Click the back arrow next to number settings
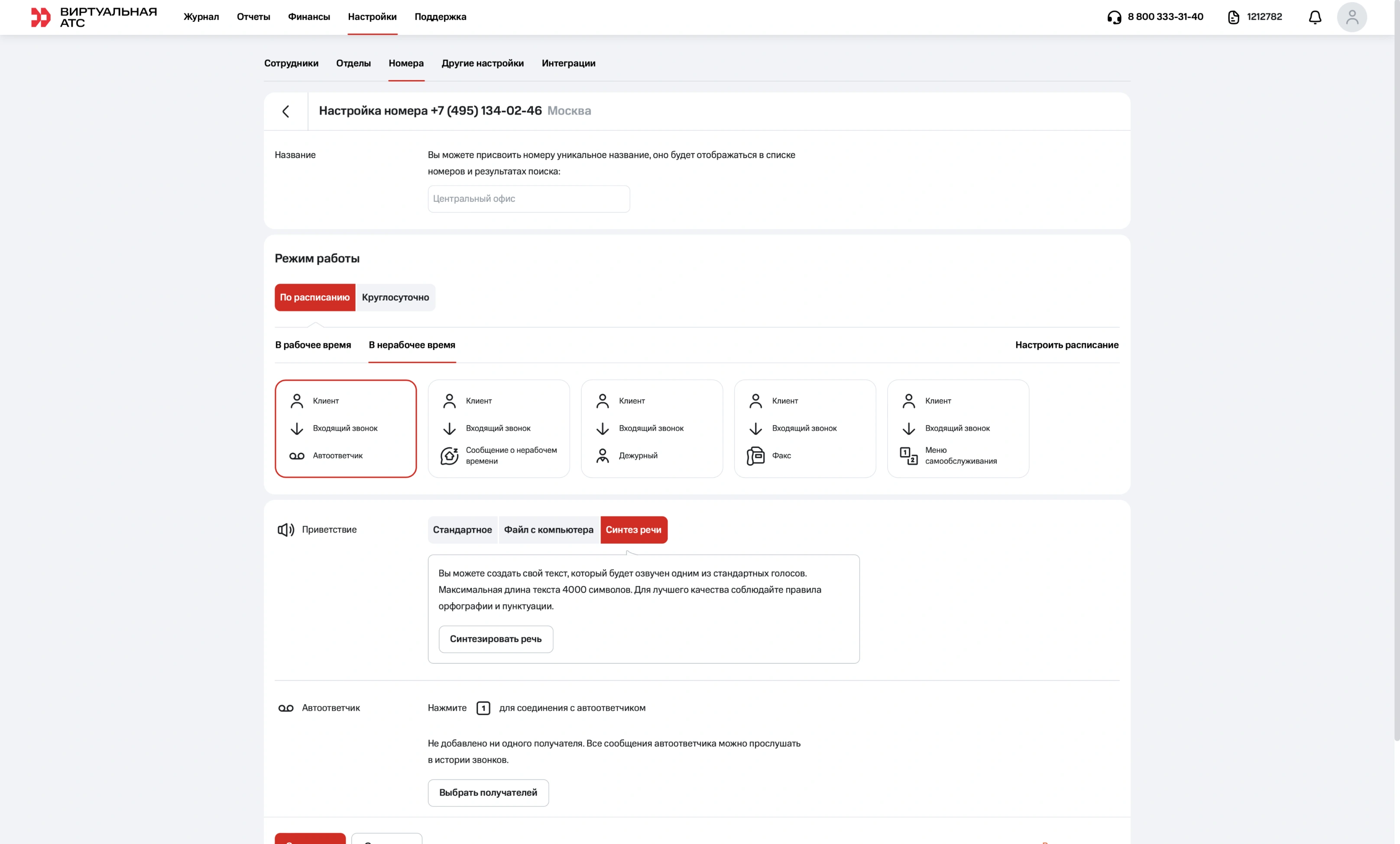The height and width of the screenshot is (844, 1400). [x=286, y=111]
